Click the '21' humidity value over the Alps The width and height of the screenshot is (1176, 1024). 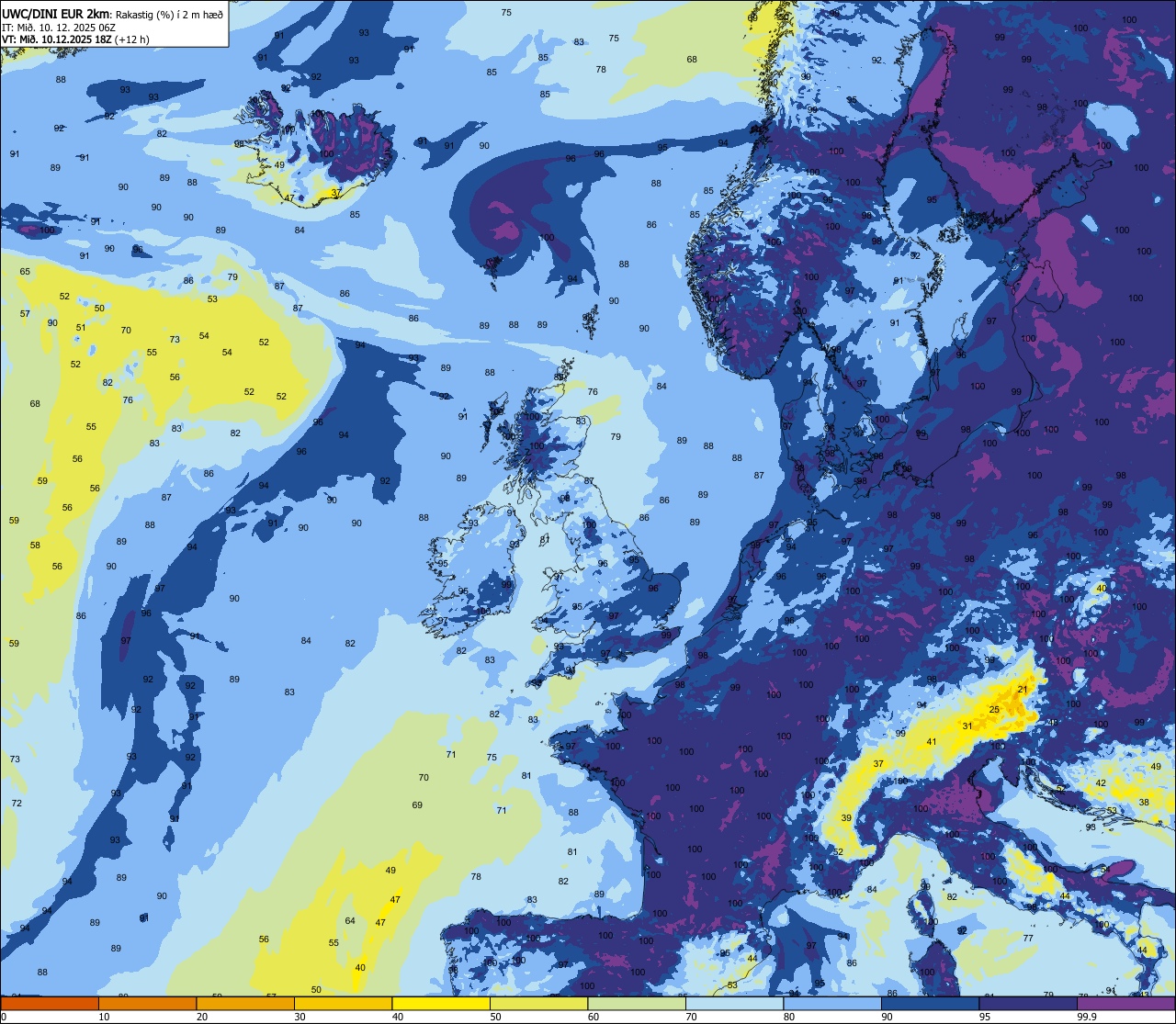click(1023, 690)
